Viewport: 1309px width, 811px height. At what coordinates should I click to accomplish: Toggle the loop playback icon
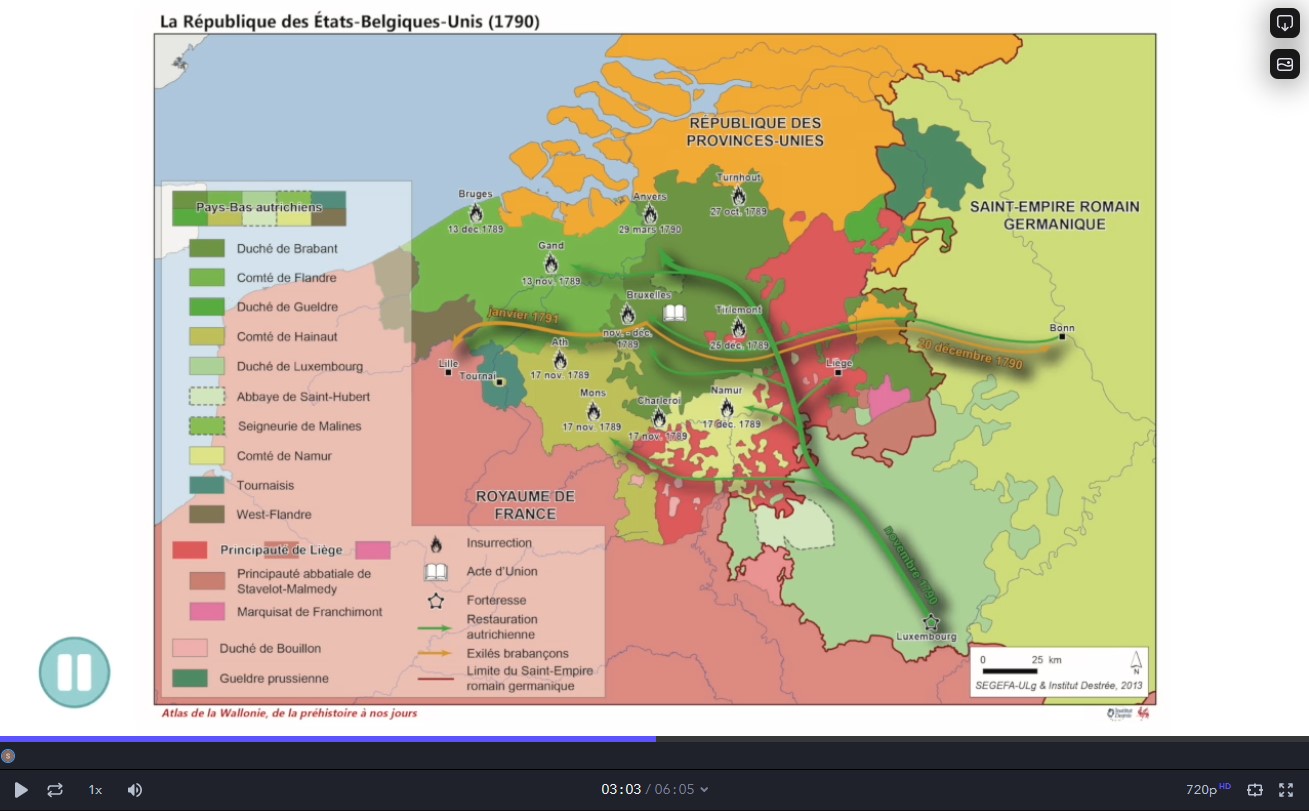(x=55, y=790)
